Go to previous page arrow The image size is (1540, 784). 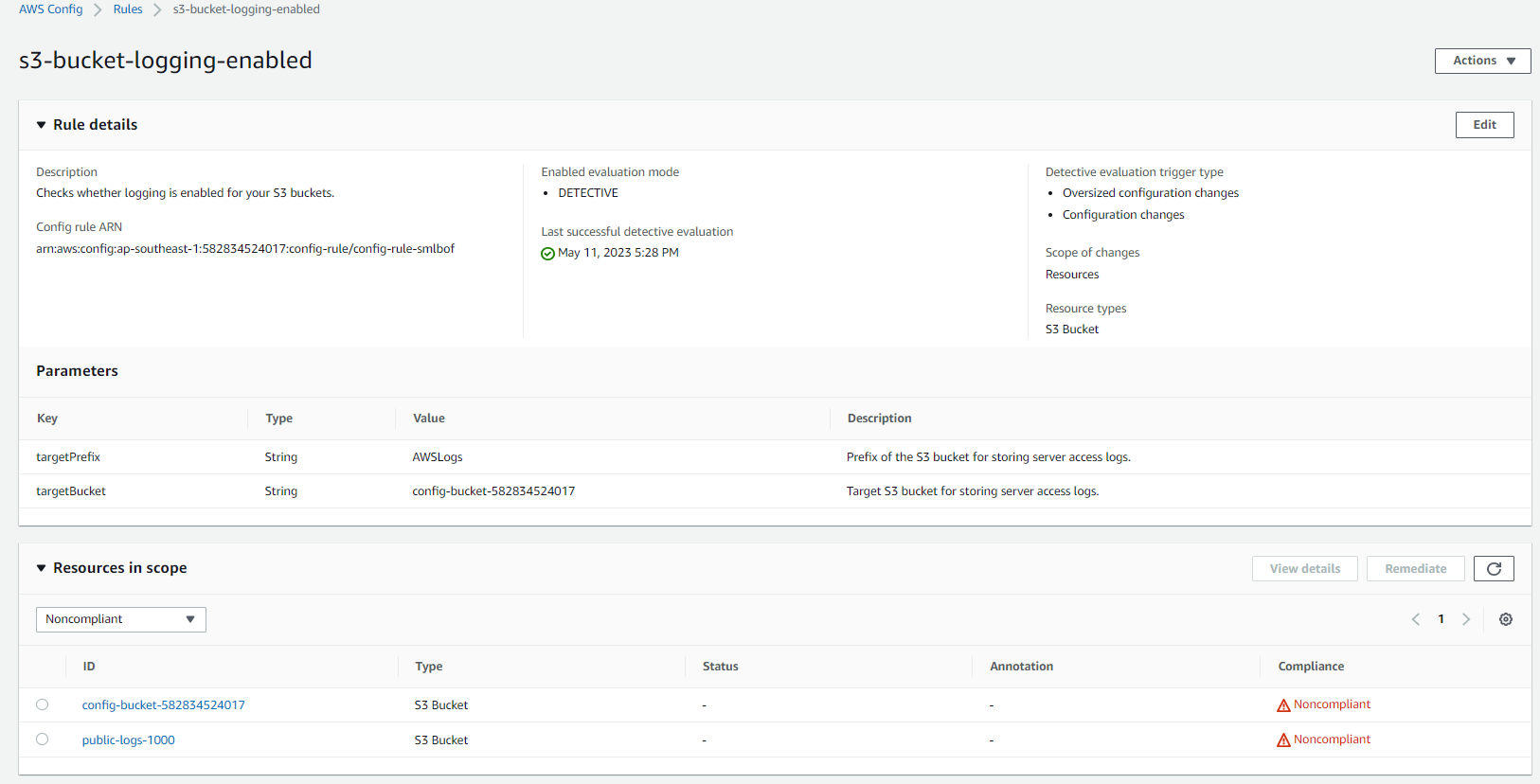pos(1416,619)
